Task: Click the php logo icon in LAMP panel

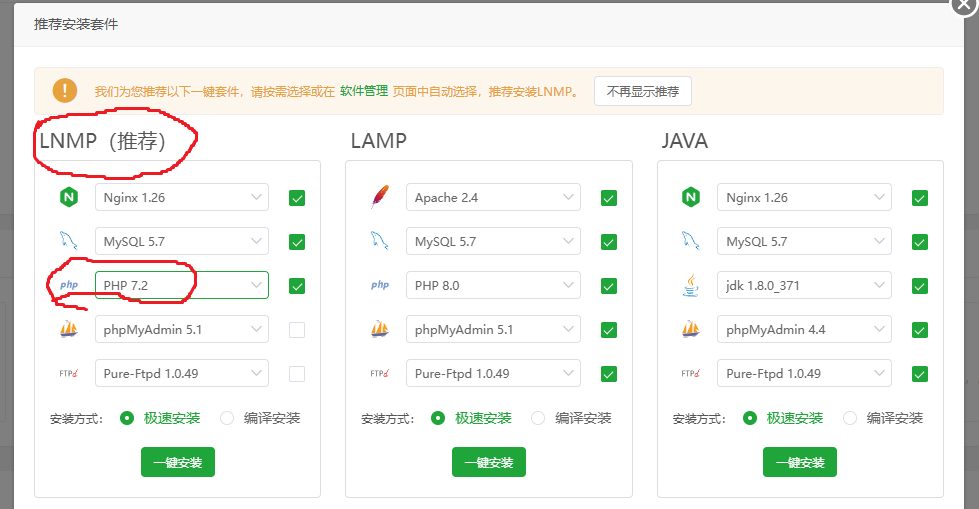Action: [x=380, y=285]
